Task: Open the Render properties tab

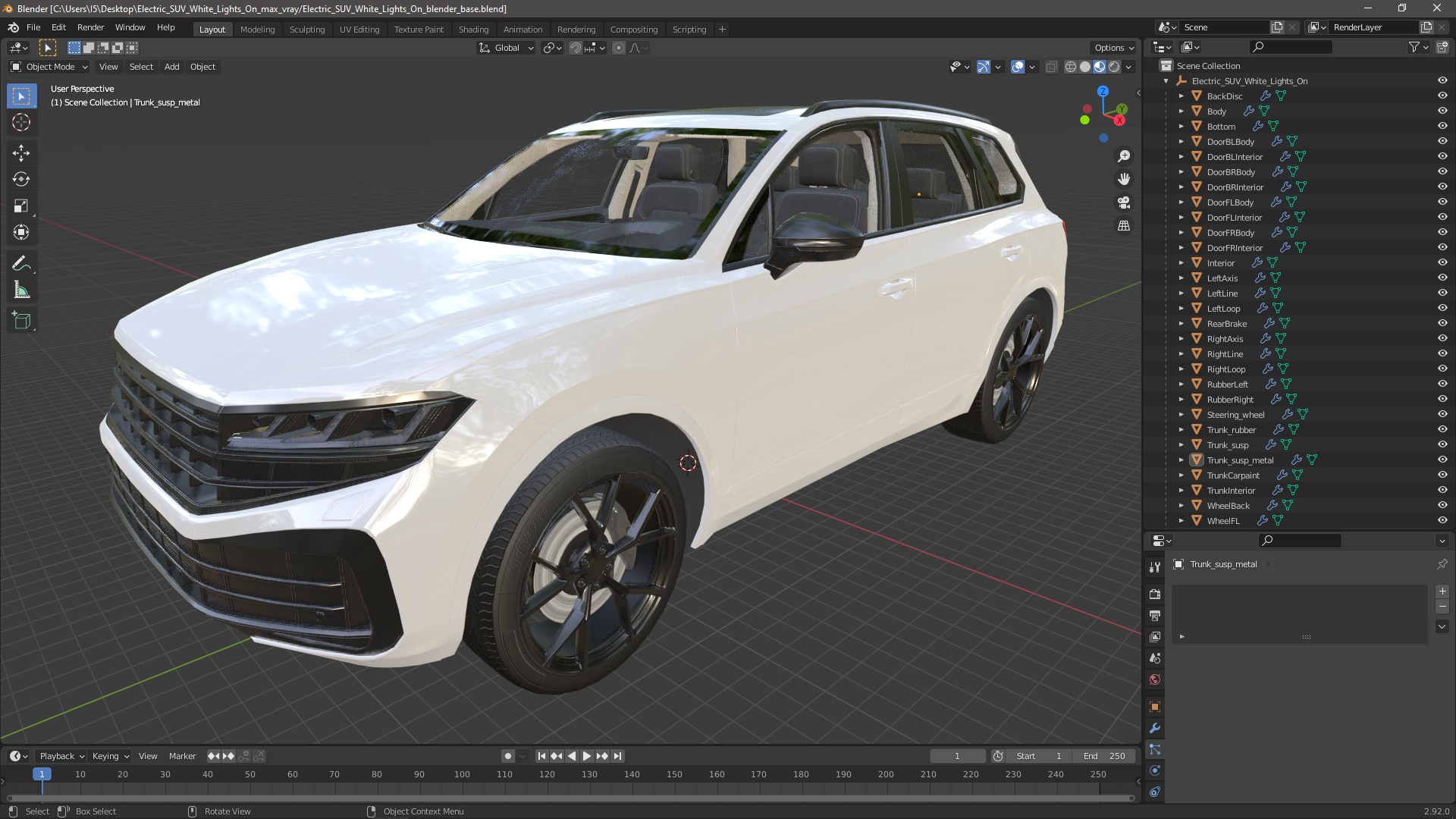Action: click(x=1155, y=594)
